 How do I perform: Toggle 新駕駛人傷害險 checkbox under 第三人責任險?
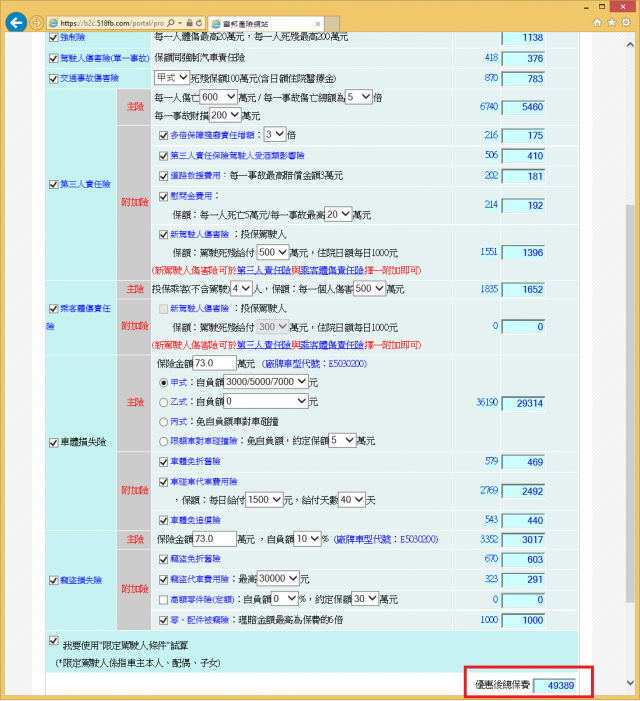pos(164,235)
